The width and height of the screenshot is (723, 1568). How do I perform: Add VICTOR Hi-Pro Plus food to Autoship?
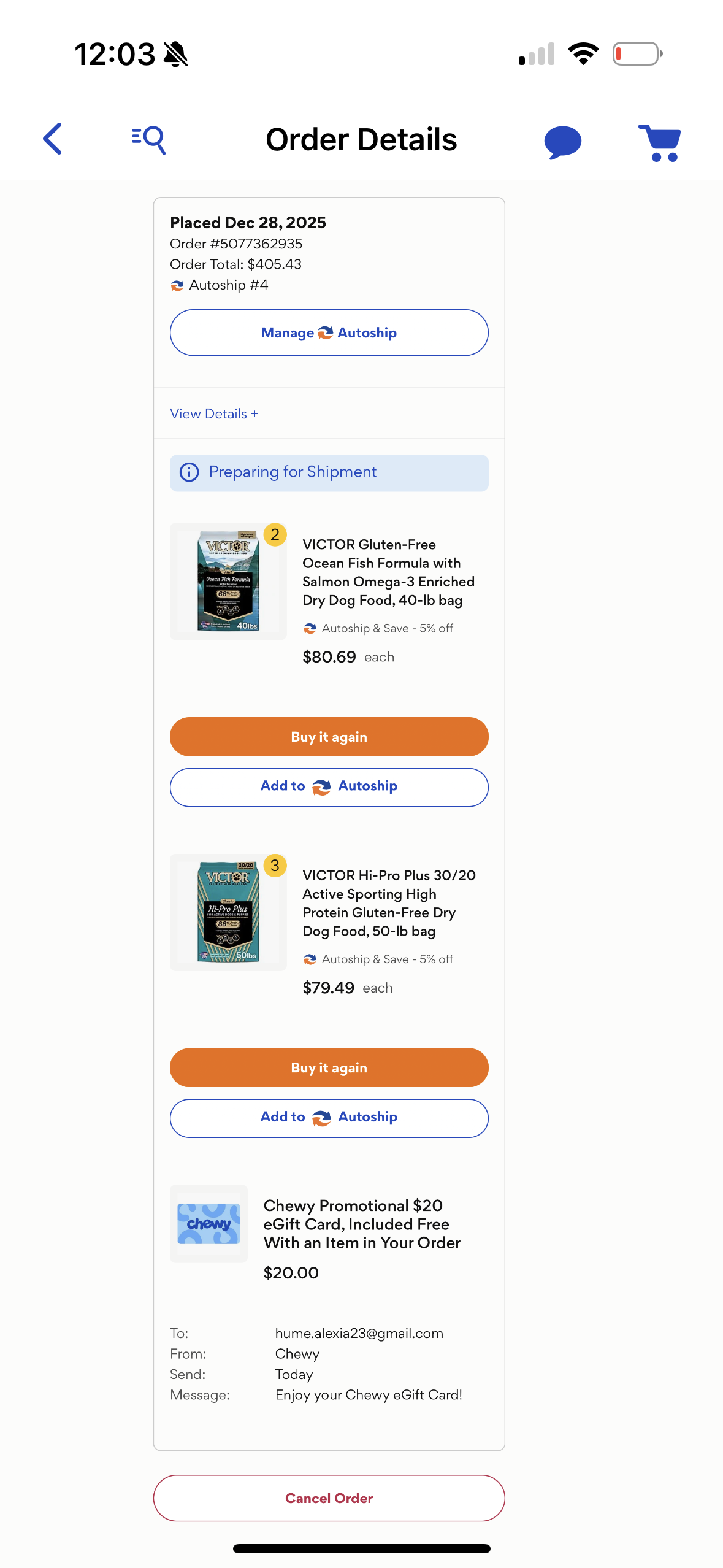coord(329,1118)
